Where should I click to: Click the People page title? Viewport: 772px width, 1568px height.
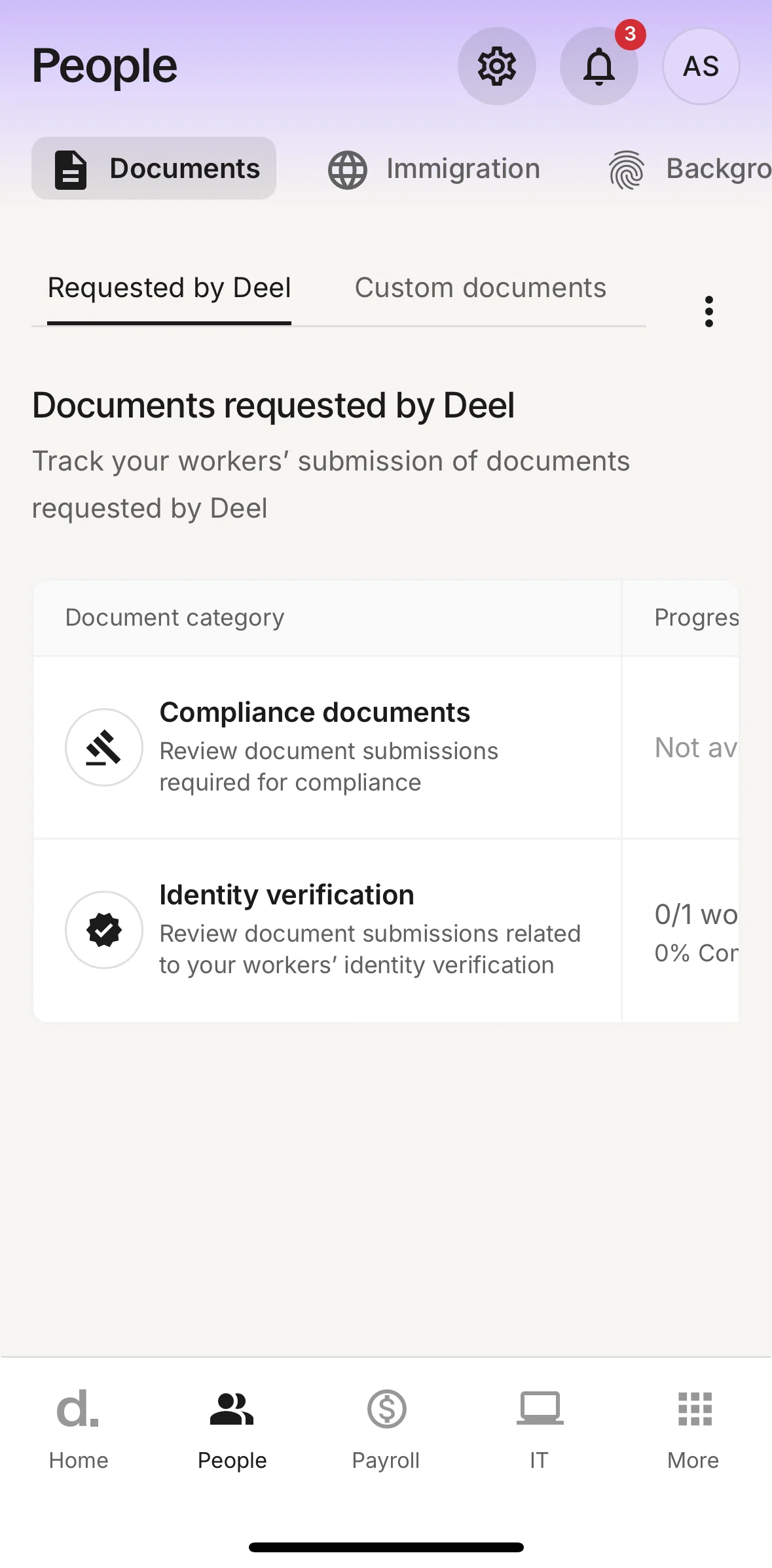point(105,67)
